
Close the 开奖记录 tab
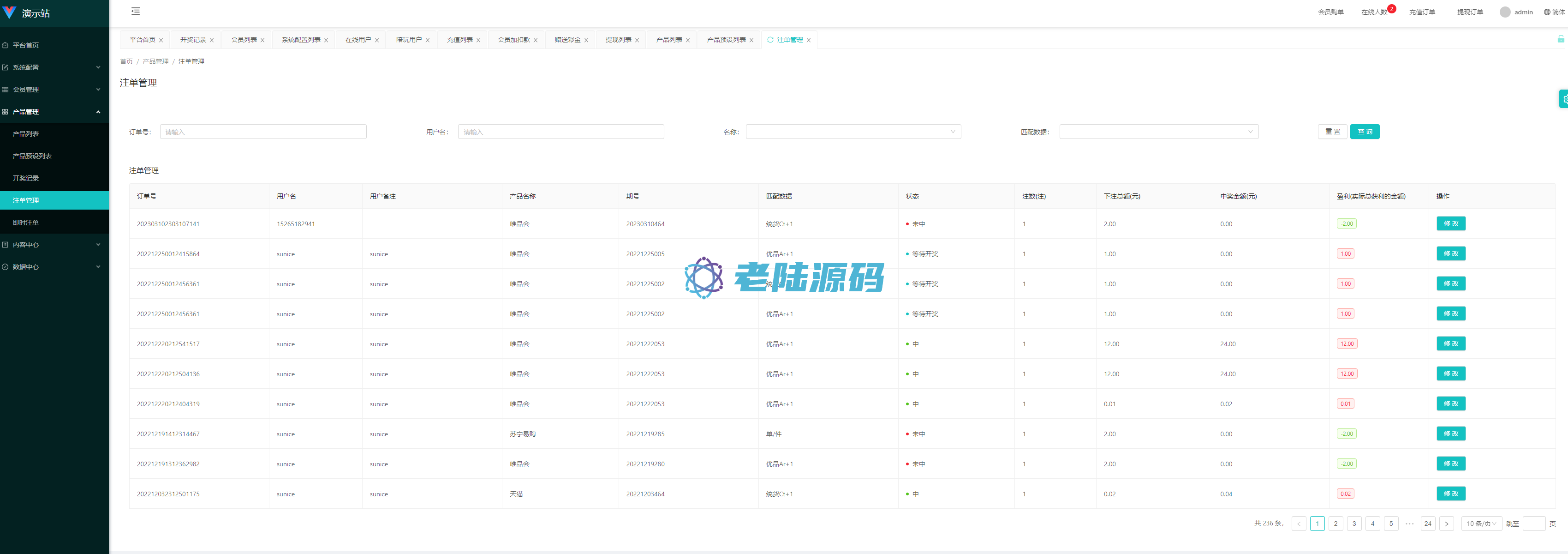212,40
